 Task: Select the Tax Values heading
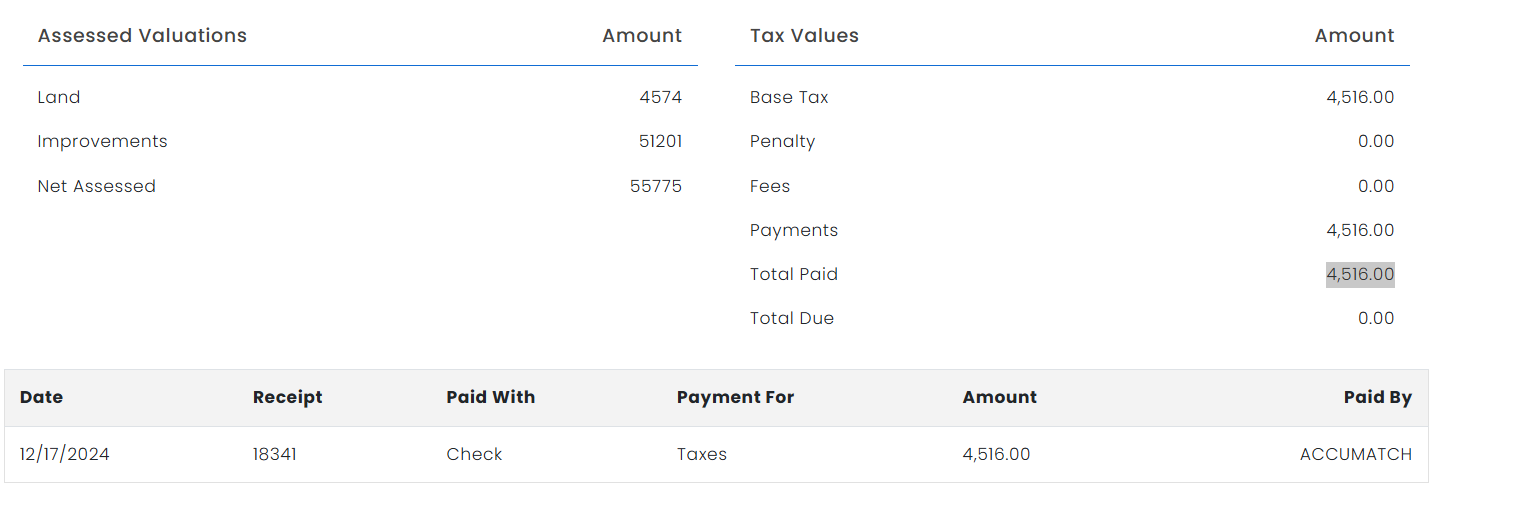(x=804, y=36)
